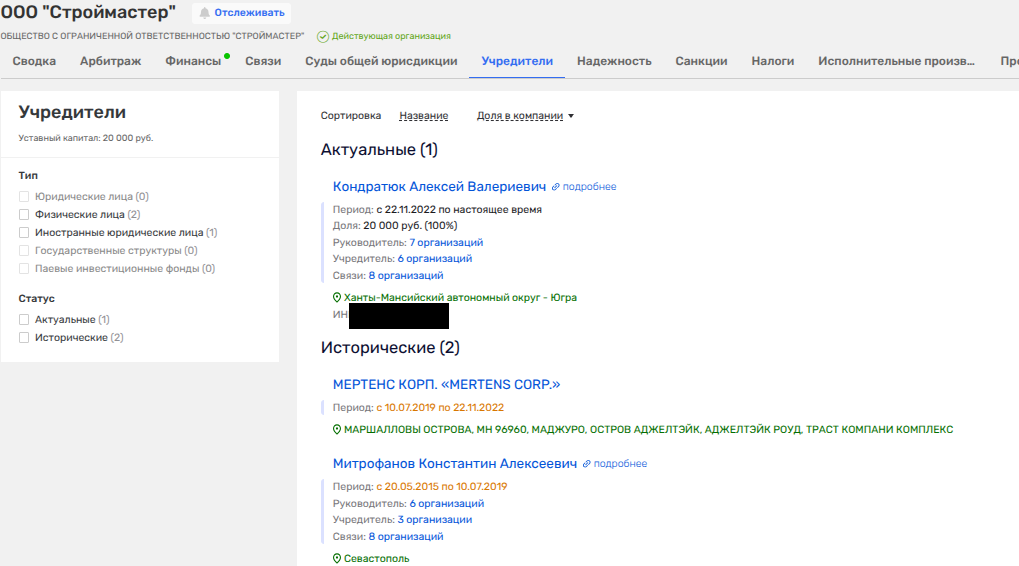Toggle the Физические лица checkbox
This screenshot has width=1019, height=566.
pos(25,214)
